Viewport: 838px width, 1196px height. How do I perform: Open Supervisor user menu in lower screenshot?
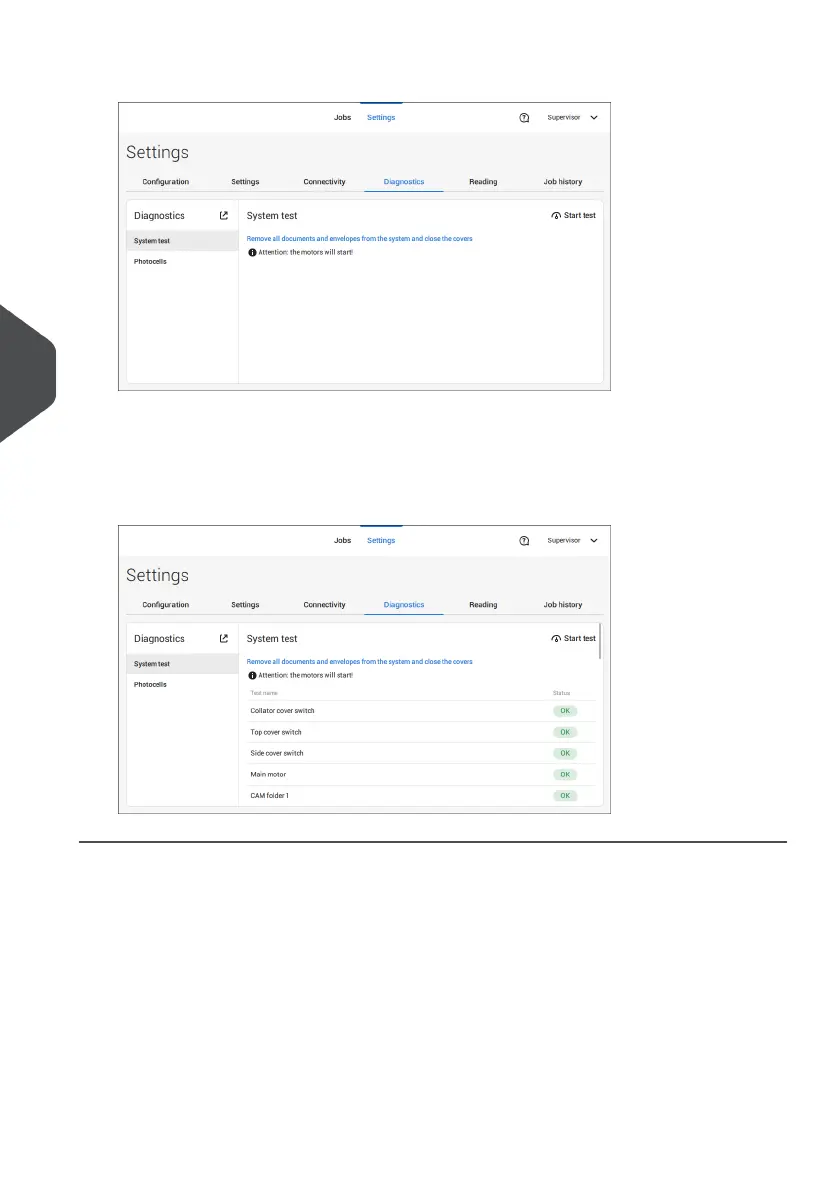coord(572,541)
